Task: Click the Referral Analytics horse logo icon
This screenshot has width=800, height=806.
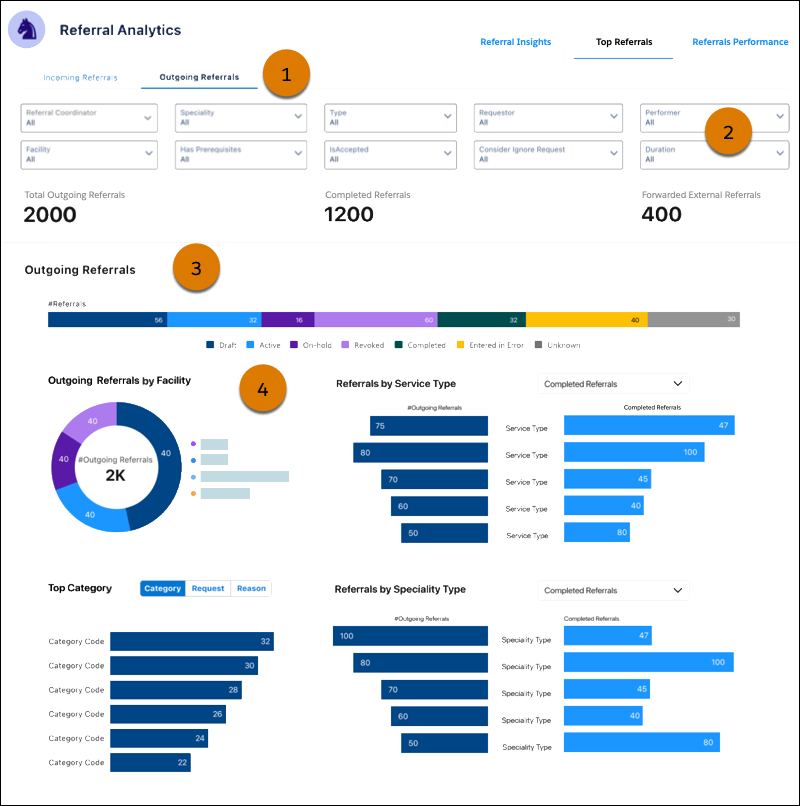Action: (x=27, y=29)
